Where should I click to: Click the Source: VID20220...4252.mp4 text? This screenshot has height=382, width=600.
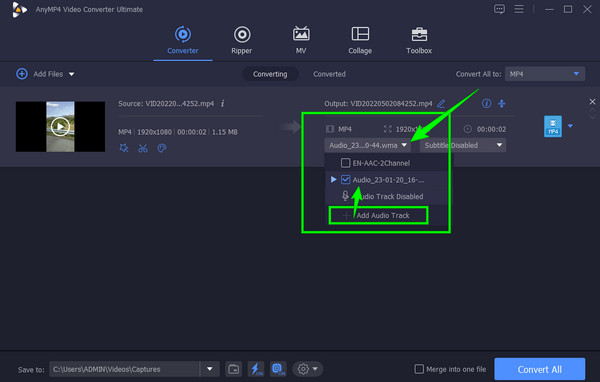point(166,103)
